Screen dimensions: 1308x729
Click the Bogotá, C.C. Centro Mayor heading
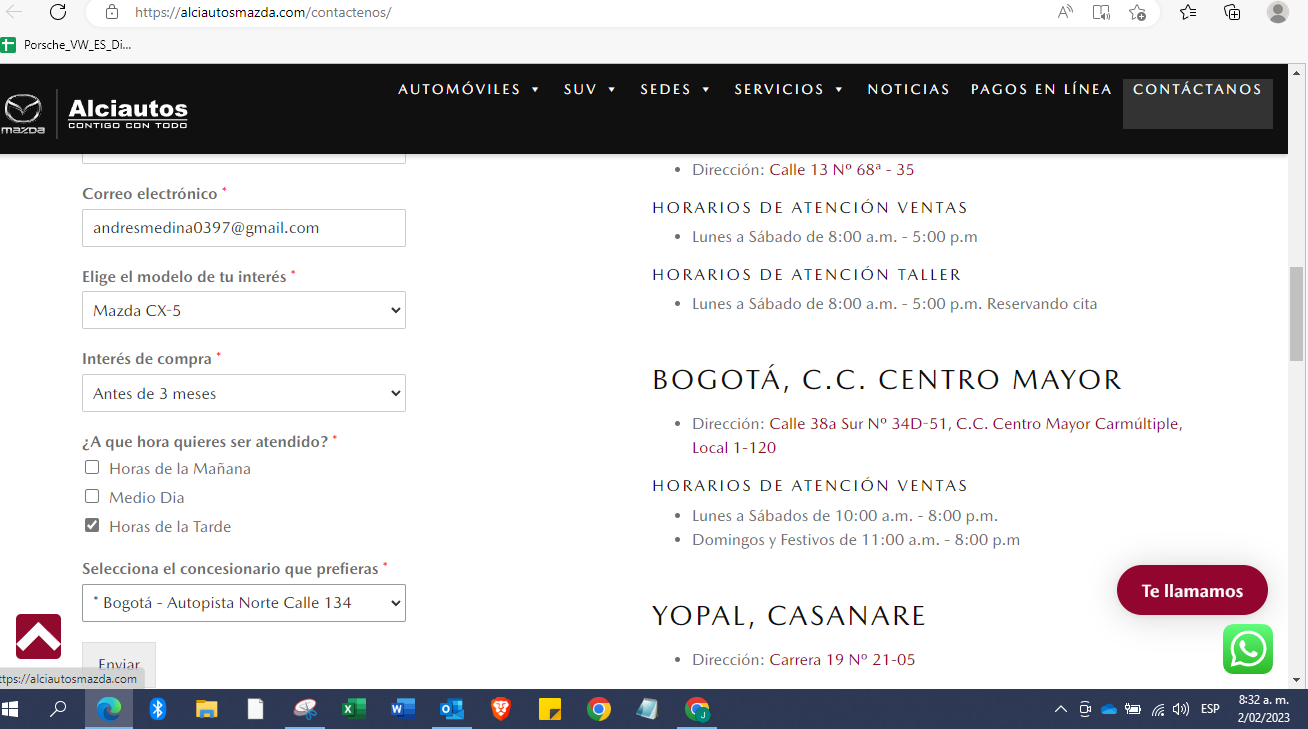coord(887,380)
